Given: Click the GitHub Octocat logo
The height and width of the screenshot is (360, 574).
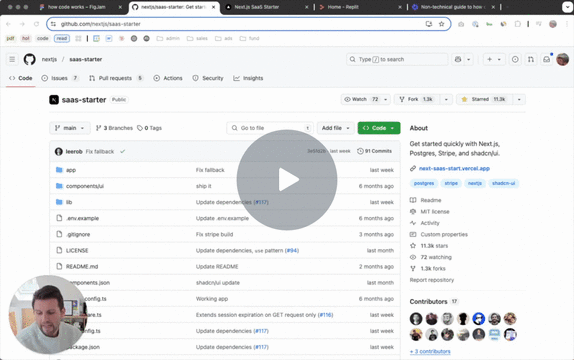Looking at the screenshot, I should (30, 59).
